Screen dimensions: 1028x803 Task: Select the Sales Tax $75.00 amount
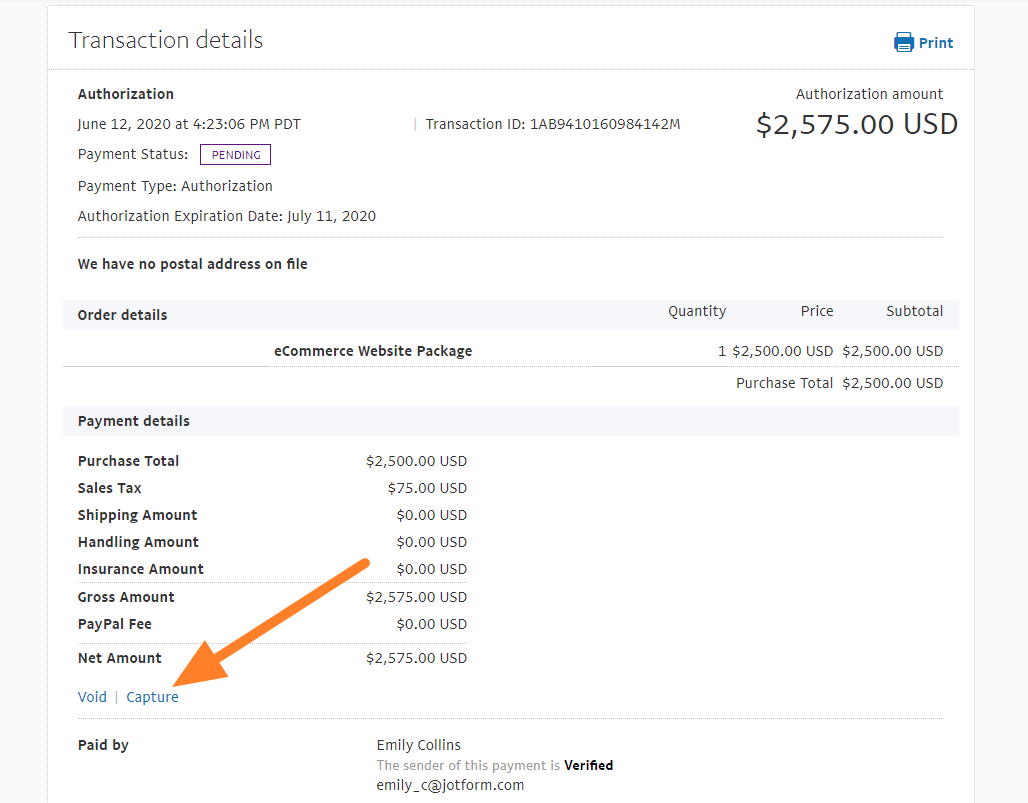(427, 488)
